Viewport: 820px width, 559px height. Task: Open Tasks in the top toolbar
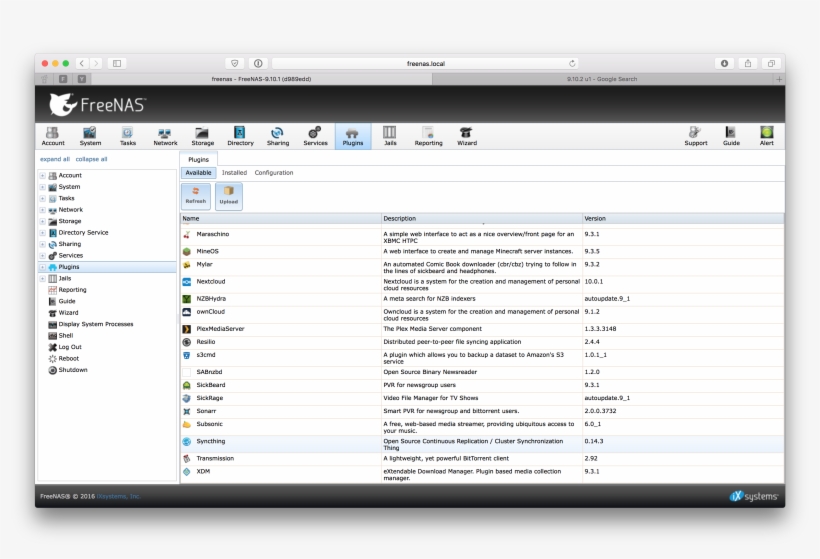pyautogui.click(x=128, y=136)
